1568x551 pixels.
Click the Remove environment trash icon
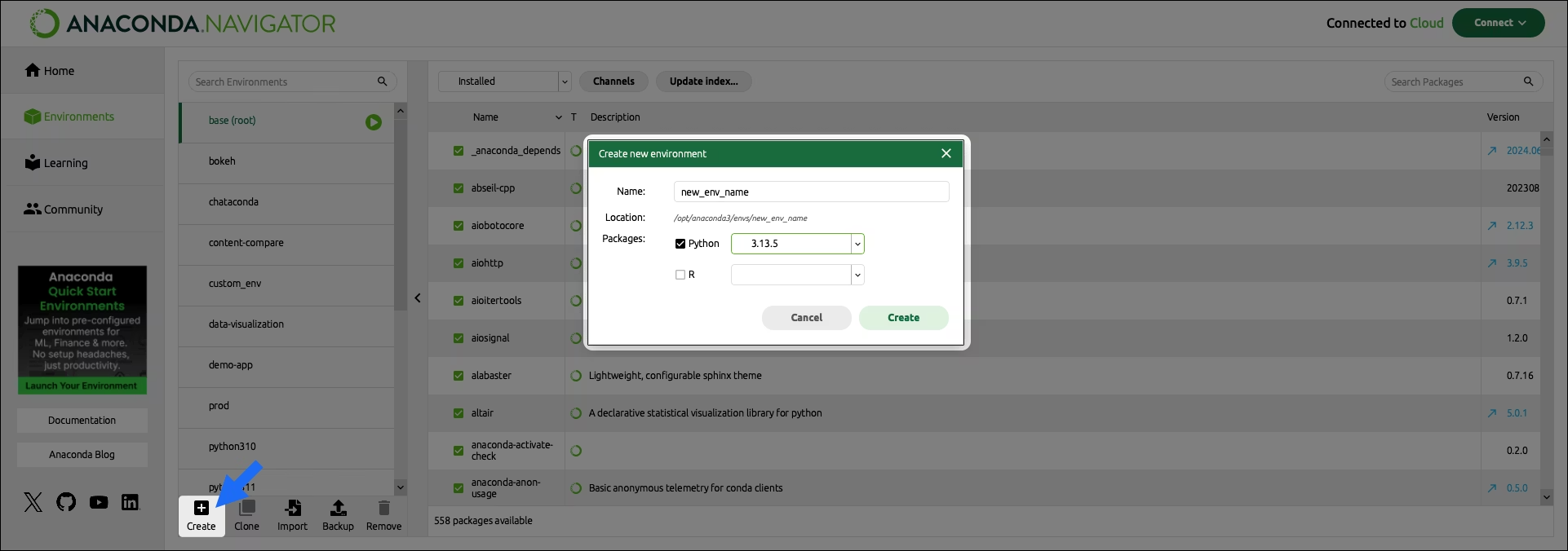click(383, 509)
